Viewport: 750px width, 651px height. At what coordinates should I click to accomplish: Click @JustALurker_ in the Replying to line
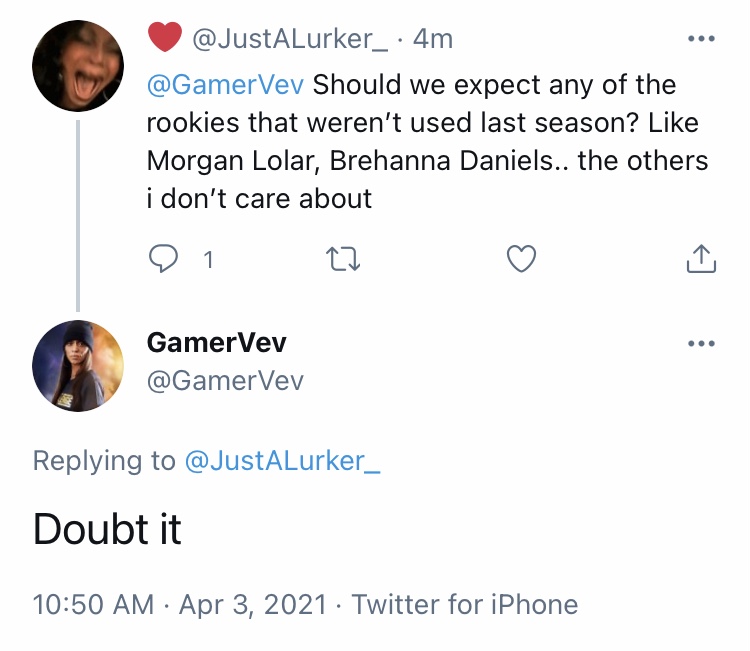coord(282,461)
